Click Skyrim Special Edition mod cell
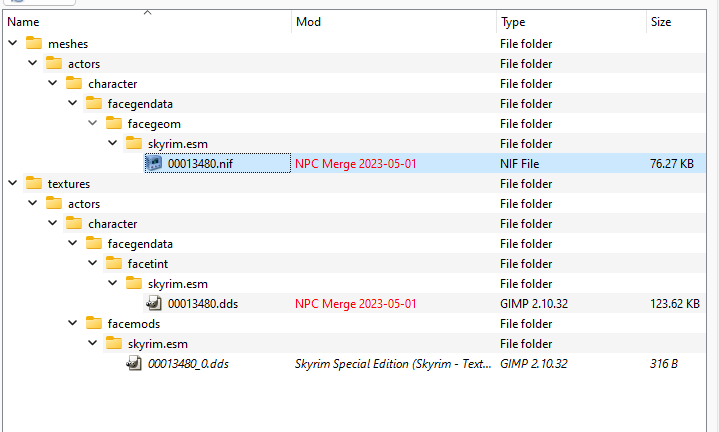Viewport: 719px width, 432px height. pyautogui.click(x=393, y=364)
